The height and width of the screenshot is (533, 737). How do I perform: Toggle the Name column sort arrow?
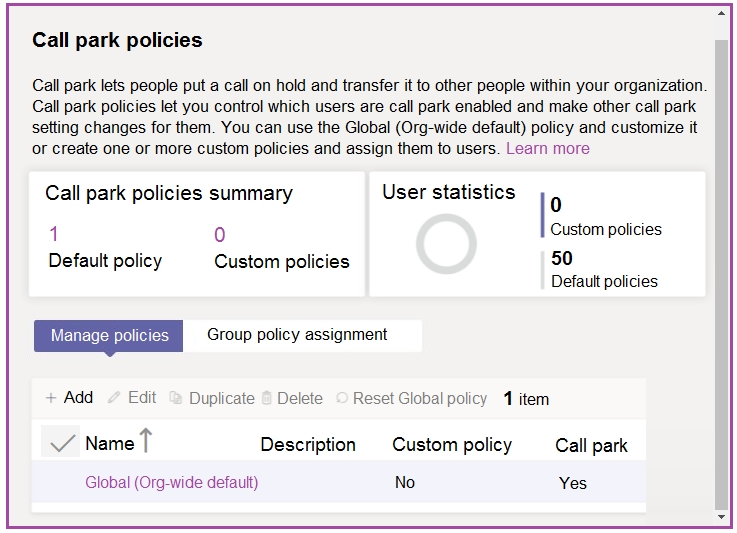pyautogui.click(x=145, y=441)
